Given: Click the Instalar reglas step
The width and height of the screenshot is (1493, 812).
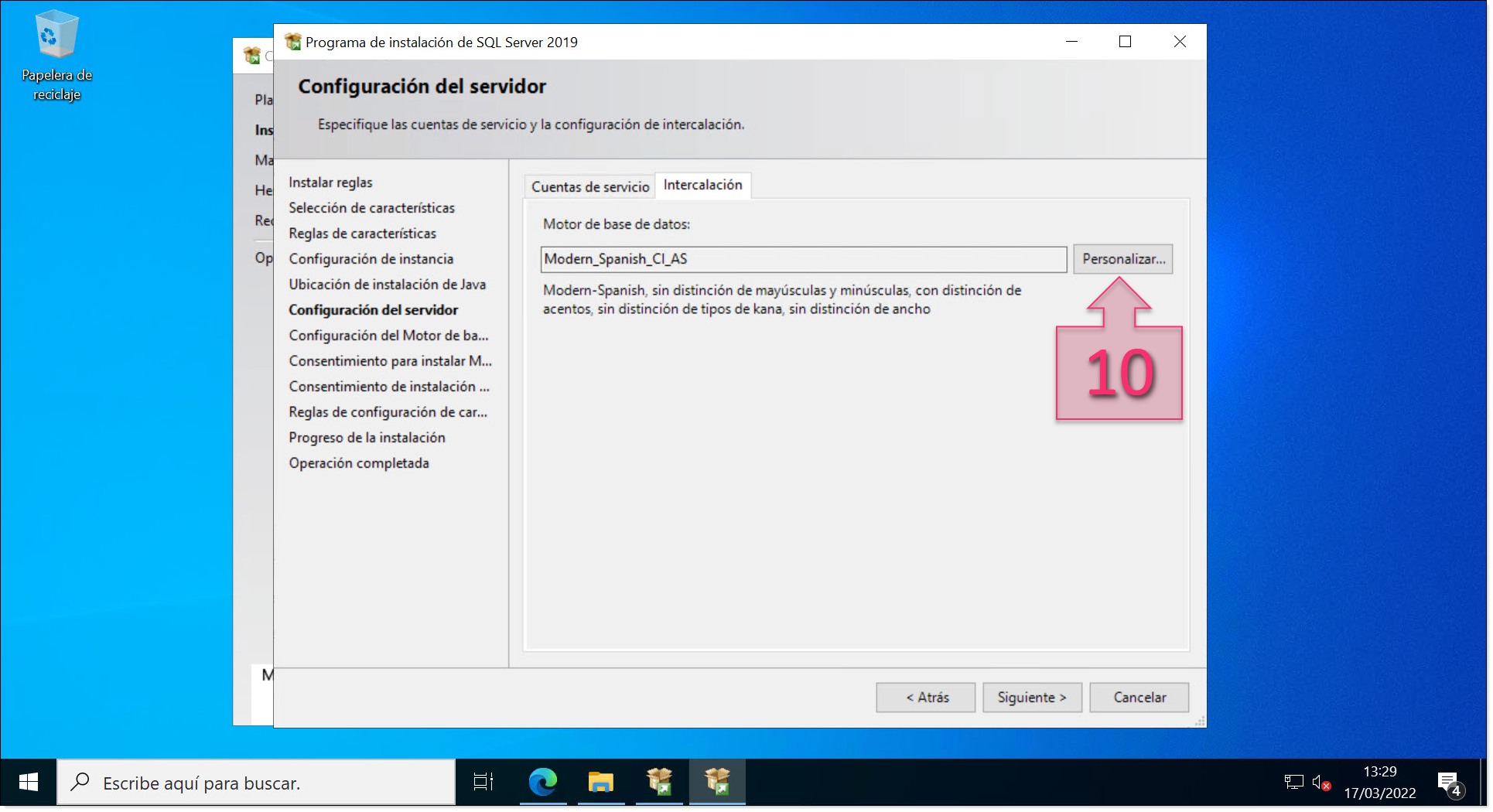Looking at the screenshot, I should click(x=330, y=183).
